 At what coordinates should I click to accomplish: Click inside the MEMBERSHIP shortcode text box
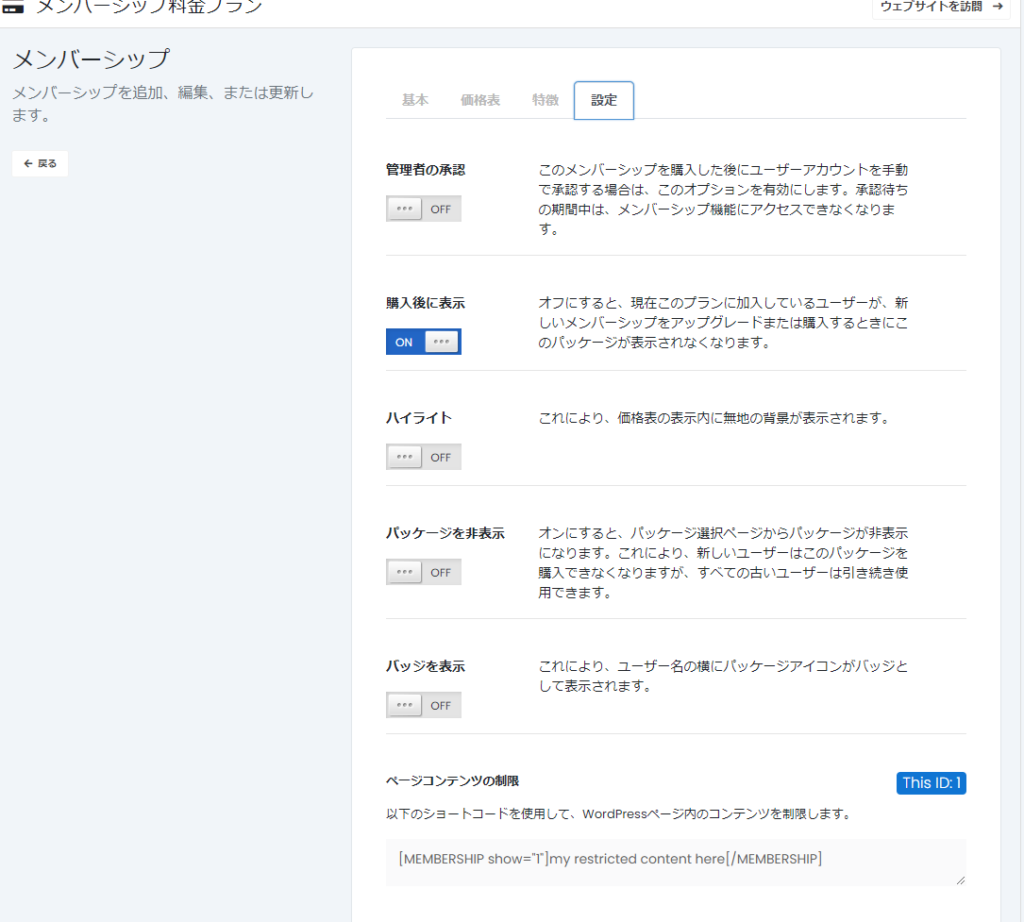coord(675,860)
